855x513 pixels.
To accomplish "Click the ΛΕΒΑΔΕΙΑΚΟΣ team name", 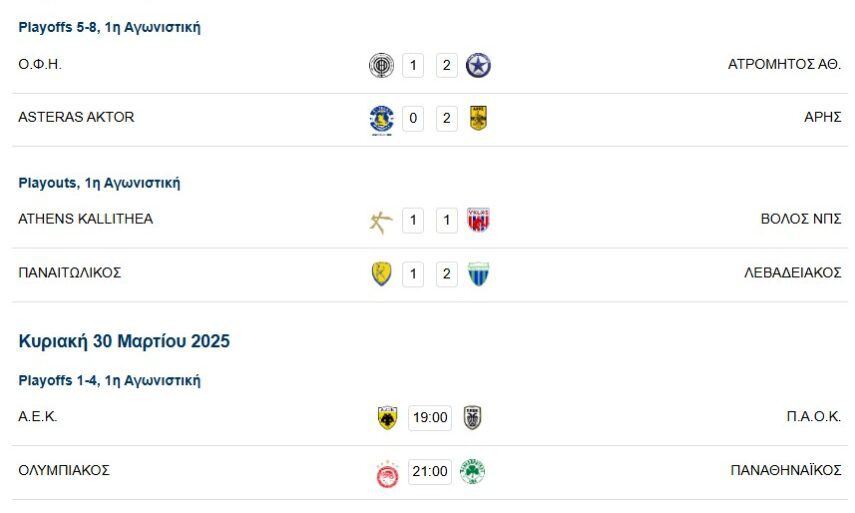I will tap(791, 272).
